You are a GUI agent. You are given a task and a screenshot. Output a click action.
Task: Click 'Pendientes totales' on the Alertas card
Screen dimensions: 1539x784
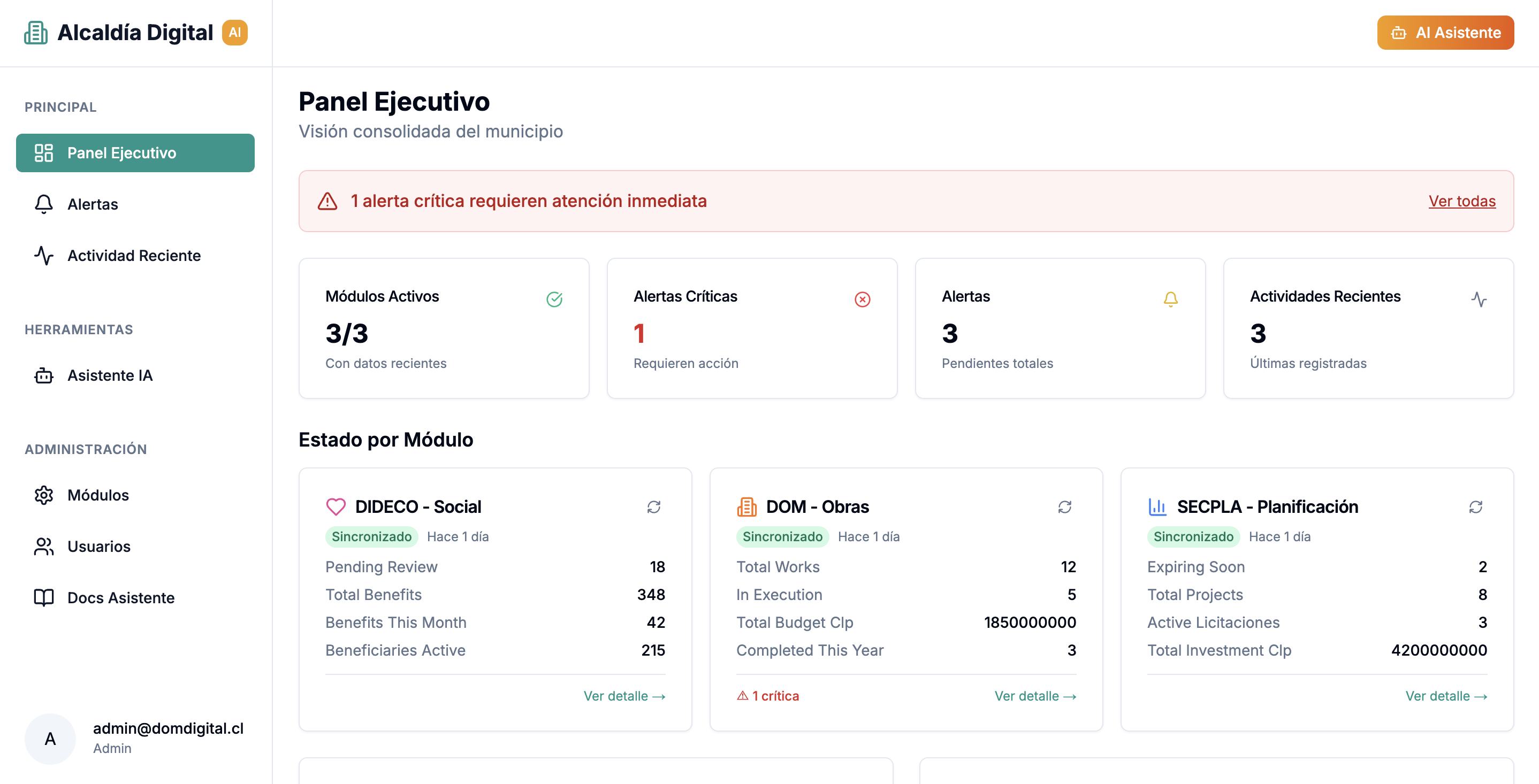pos(997,364)
